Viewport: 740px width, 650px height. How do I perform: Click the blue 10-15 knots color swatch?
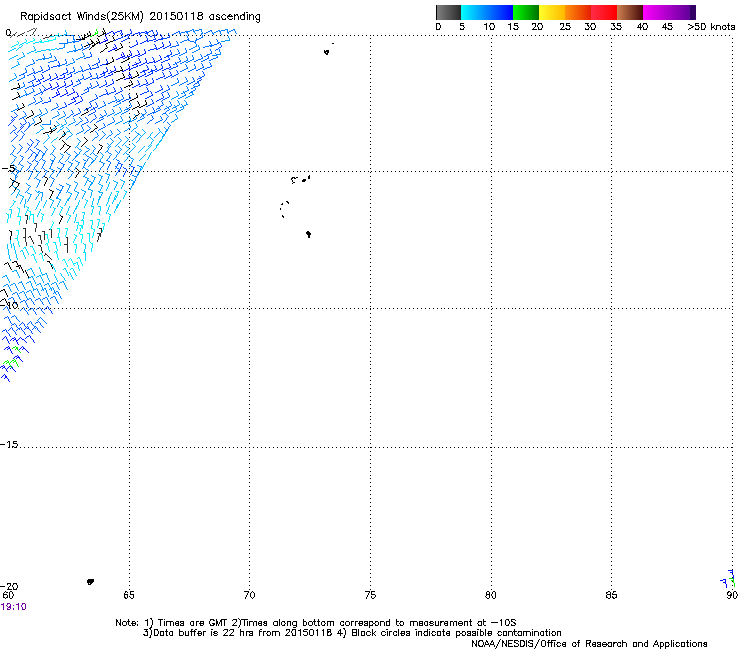pos(499,12)
